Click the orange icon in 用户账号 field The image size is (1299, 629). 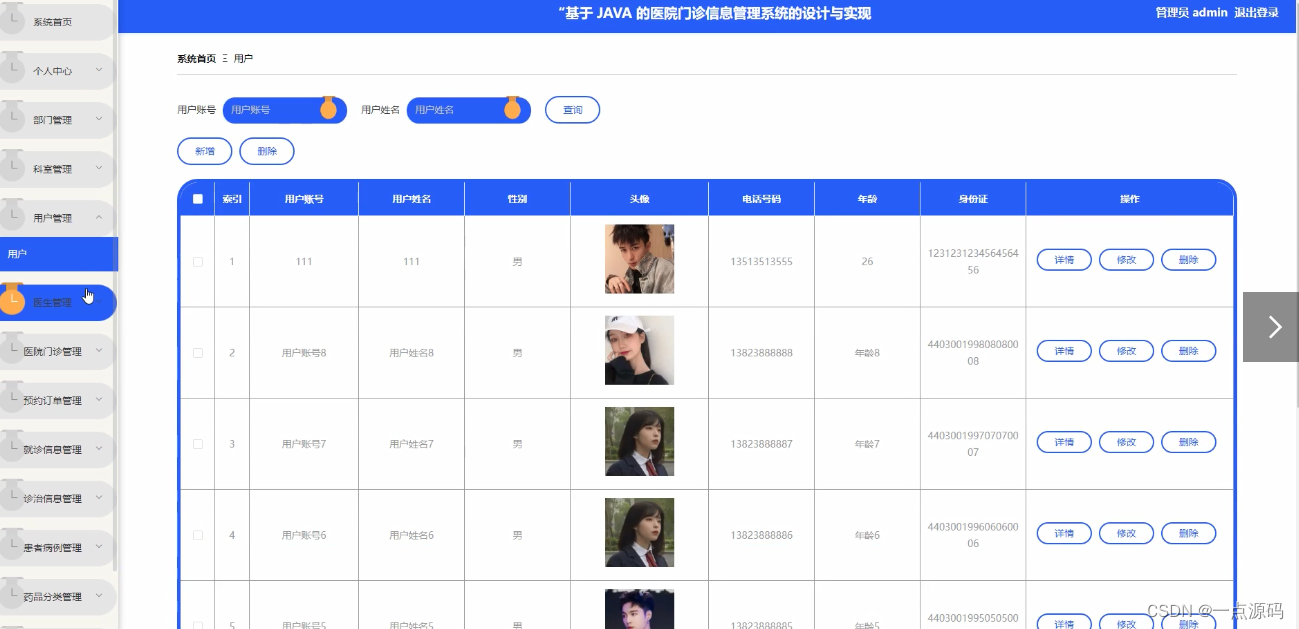coord(328,109)
